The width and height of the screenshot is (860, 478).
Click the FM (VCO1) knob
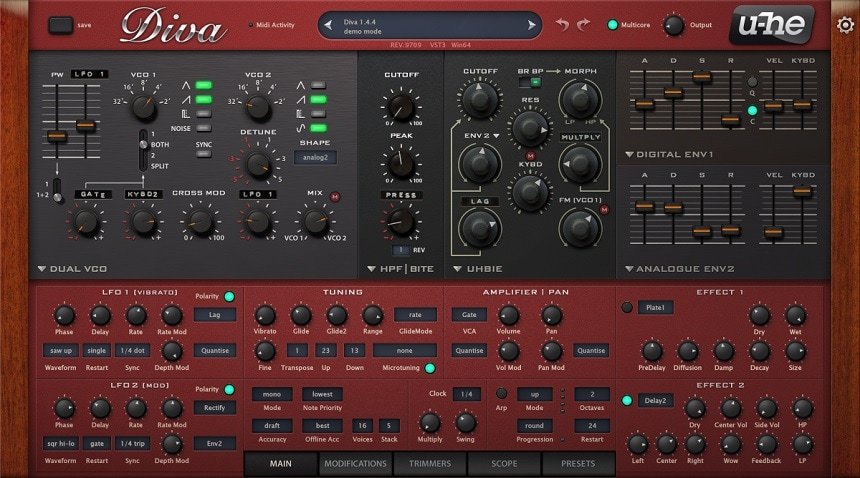pos(580,227)
